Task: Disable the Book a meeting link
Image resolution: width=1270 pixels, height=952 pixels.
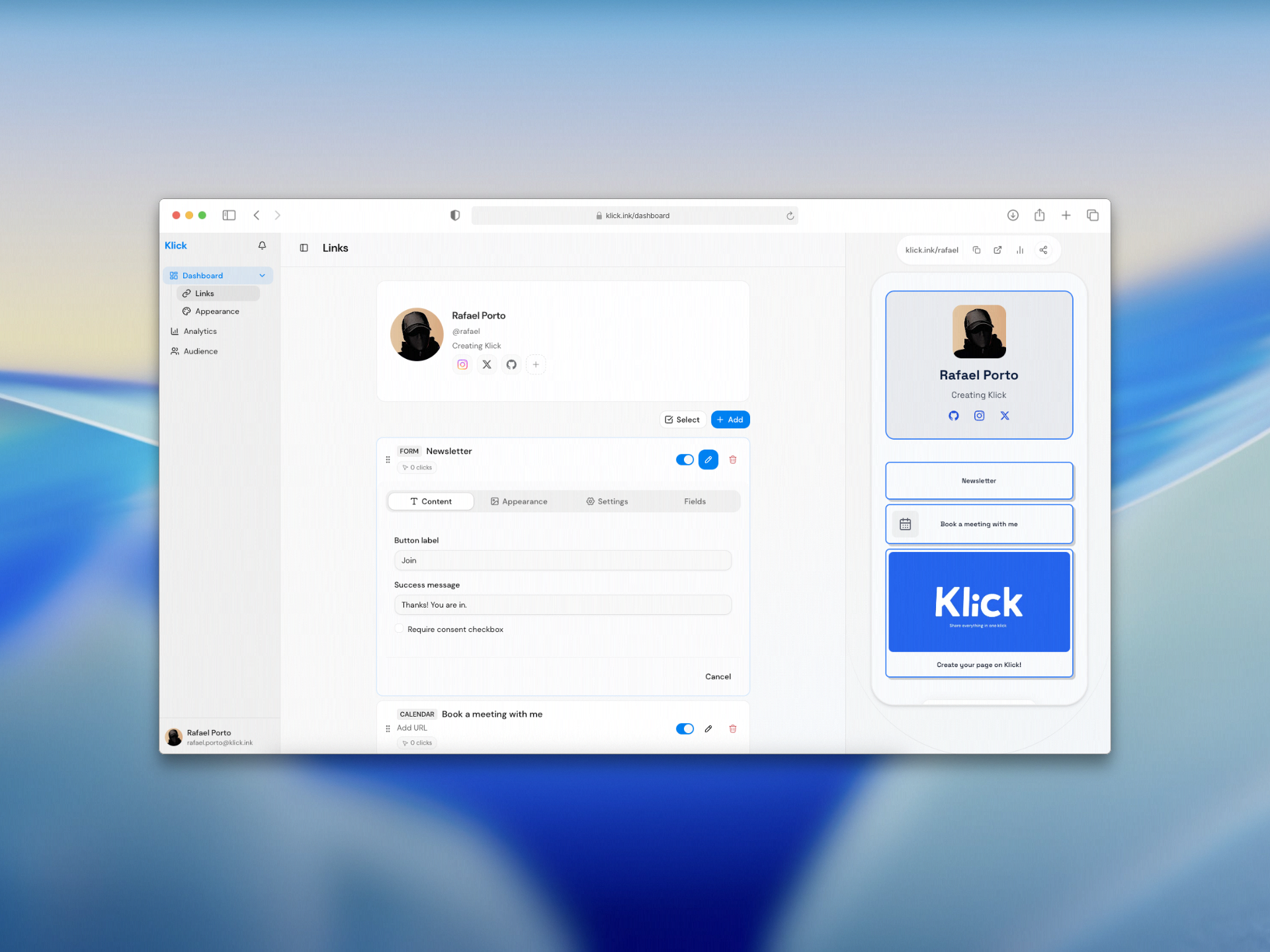Action: click(685, 729)
